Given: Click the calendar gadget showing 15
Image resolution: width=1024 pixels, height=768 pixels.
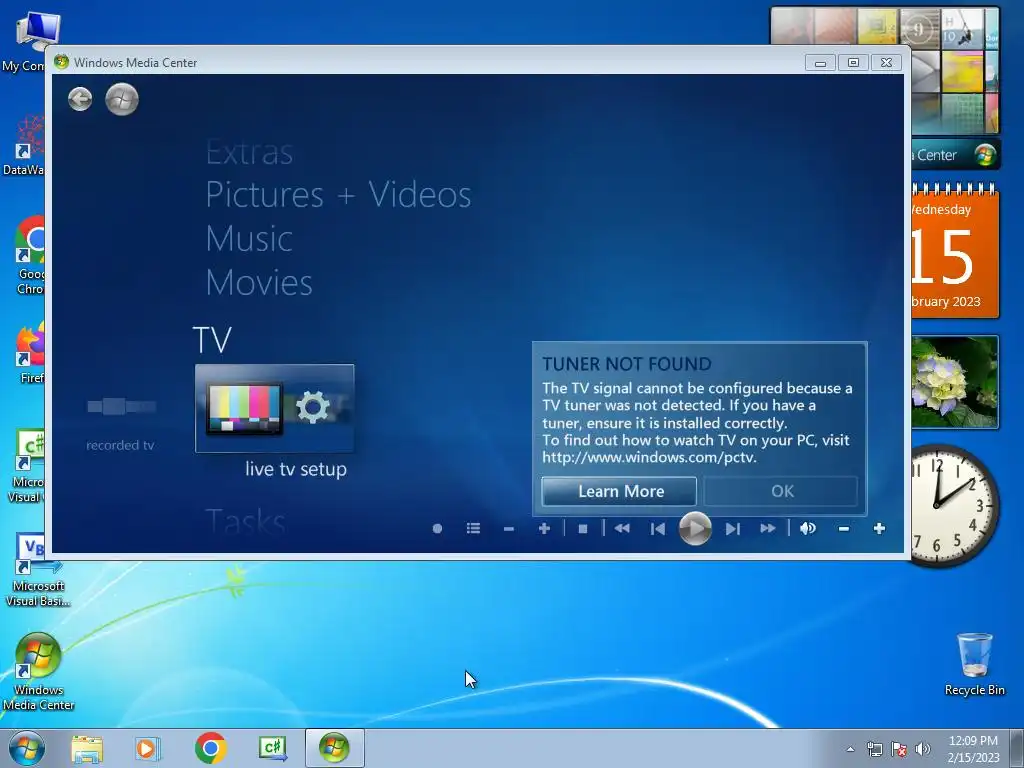Looking at the screenshot, I should pos(955,251).
